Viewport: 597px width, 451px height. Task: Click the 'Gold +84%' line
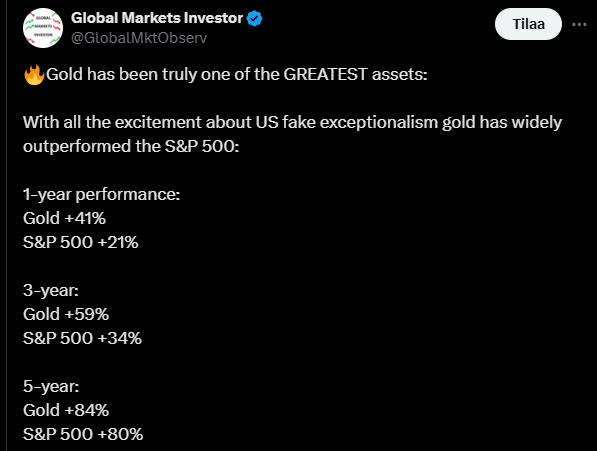(66, 410)
